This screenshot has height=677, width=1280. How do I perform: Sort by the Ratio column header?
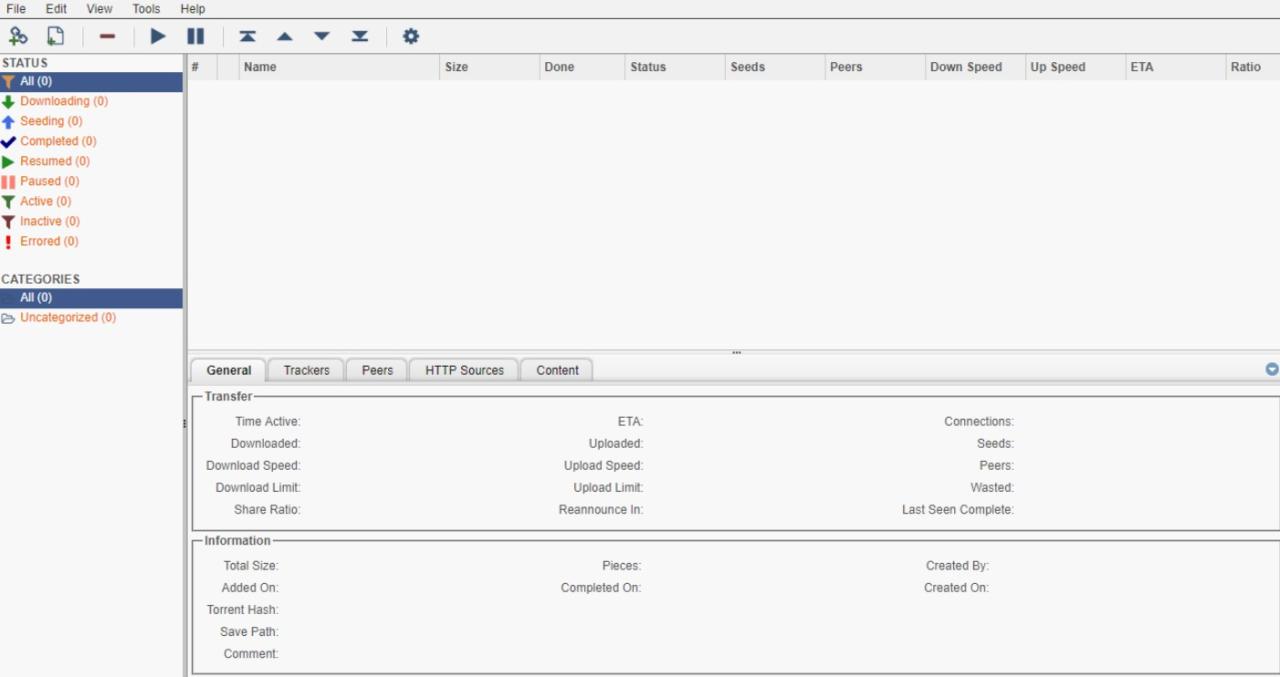[x=1253, y=67]
